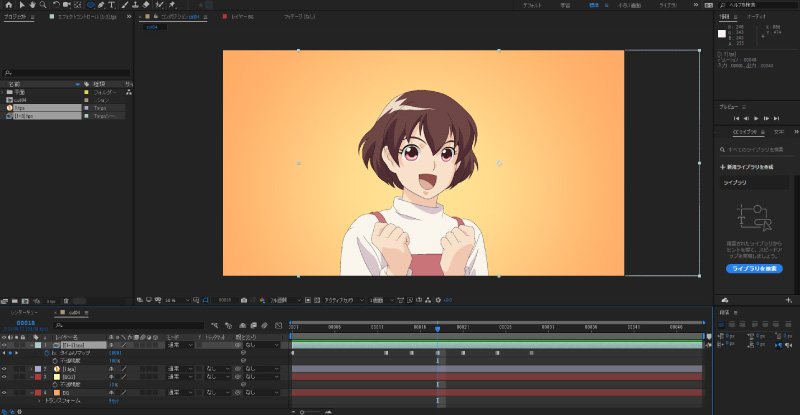Open blend mode dropdown for layer 1

181,346
